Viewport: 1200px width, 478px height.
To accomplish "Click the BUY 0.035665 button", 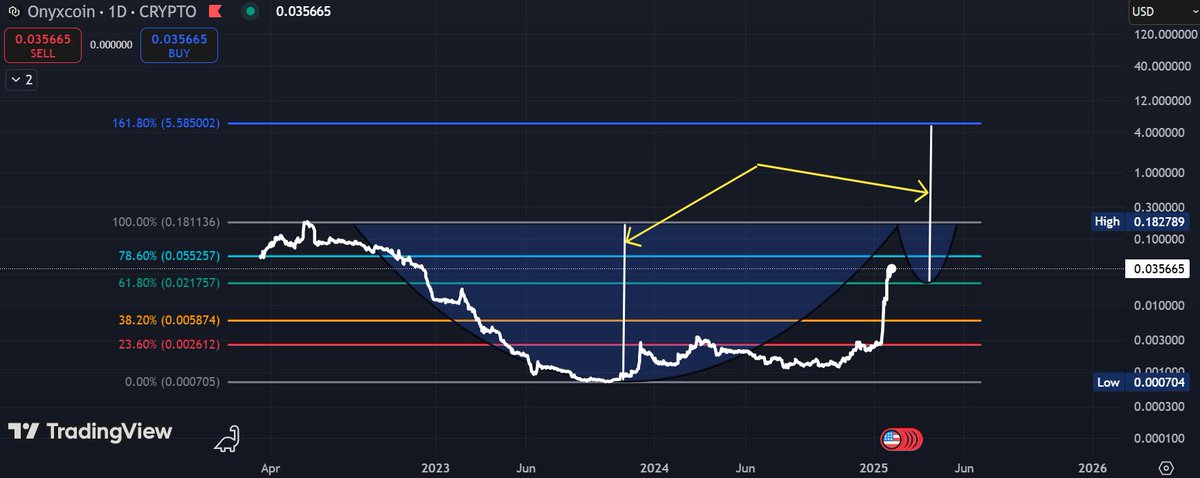I will [x=178, y=45].
